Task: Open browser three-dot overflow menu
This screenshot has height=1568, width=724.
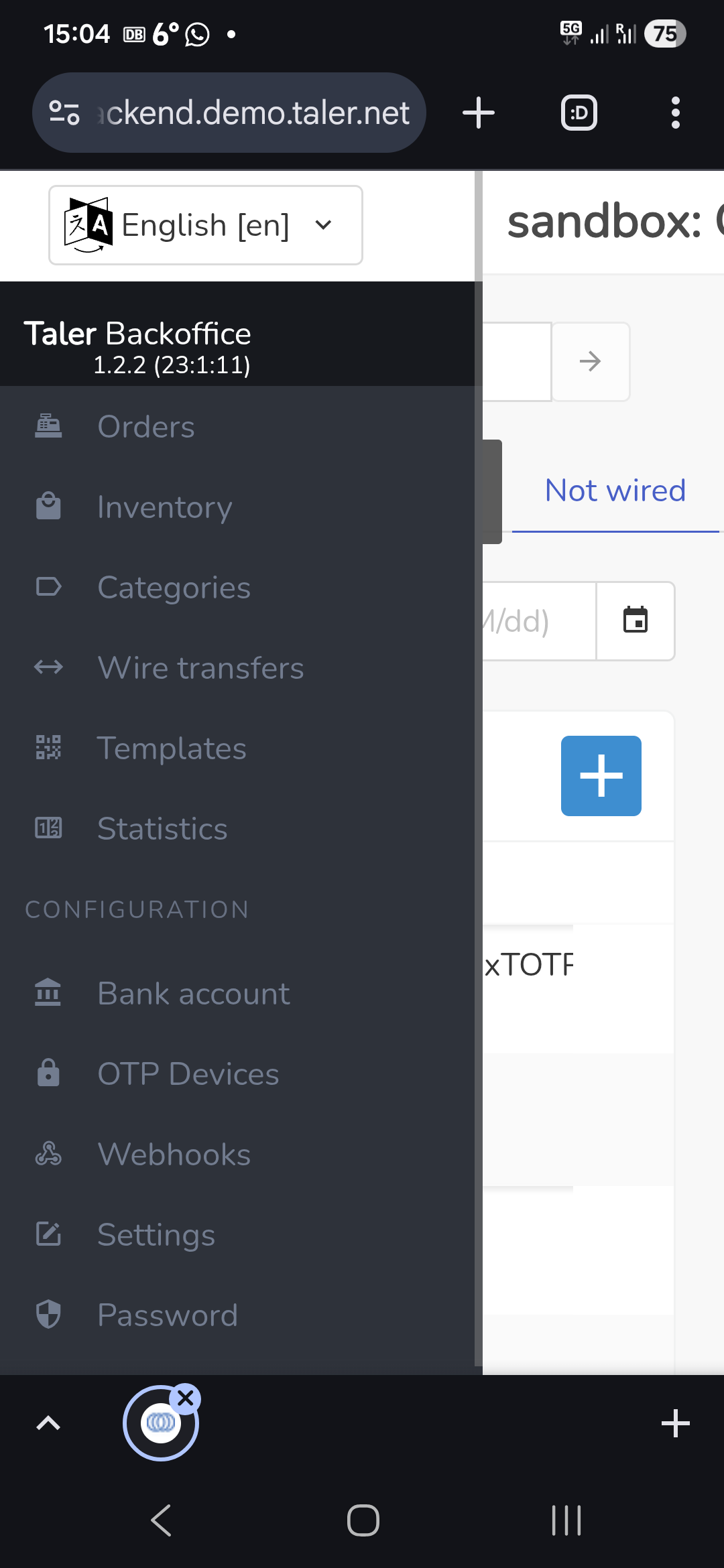Action: coord(675,113)
